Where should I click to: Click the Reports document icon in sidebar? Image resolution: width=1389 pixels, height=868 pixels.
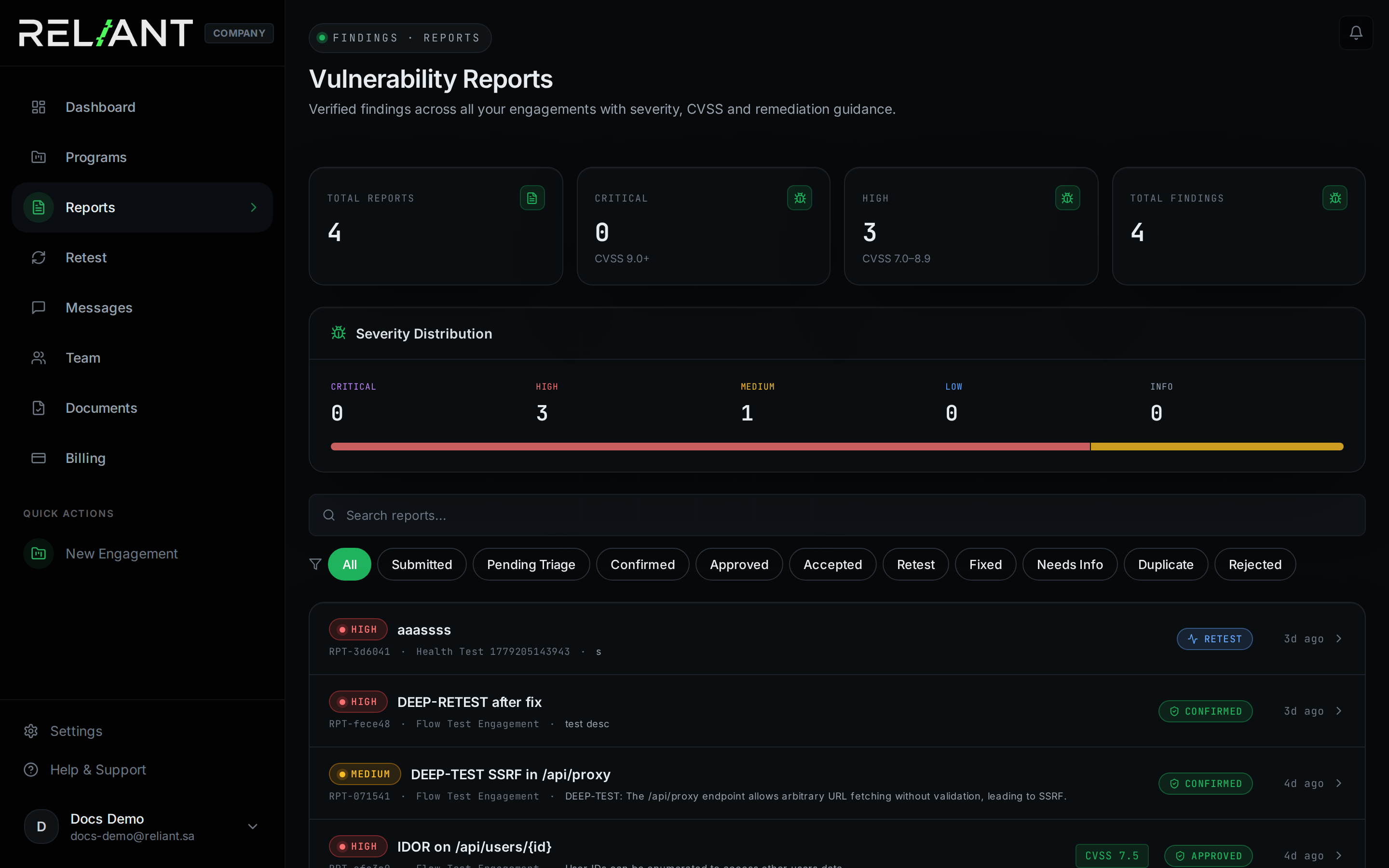pyautogui.click(x=39, y=207)
